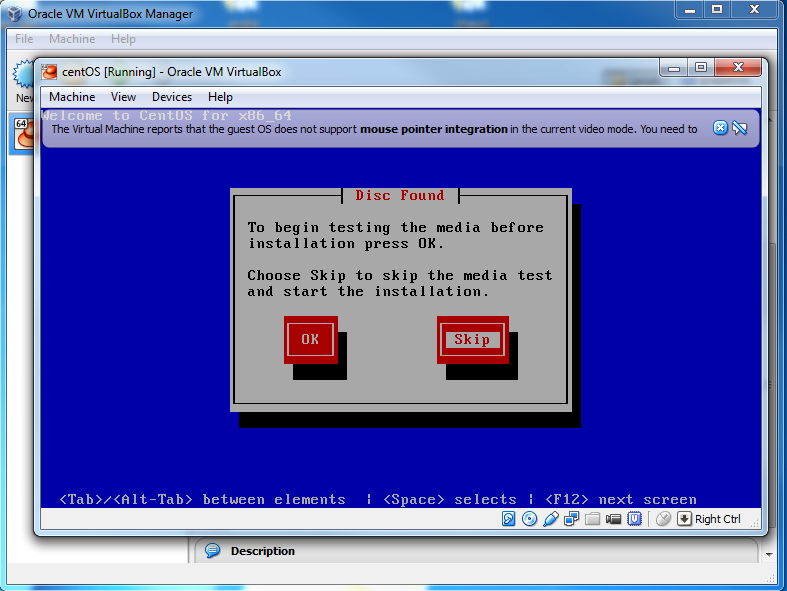Click the centOS window resize grip
The height and width of the screenshot is (591, 787).
pyautogui.click(x=755, y=524)
